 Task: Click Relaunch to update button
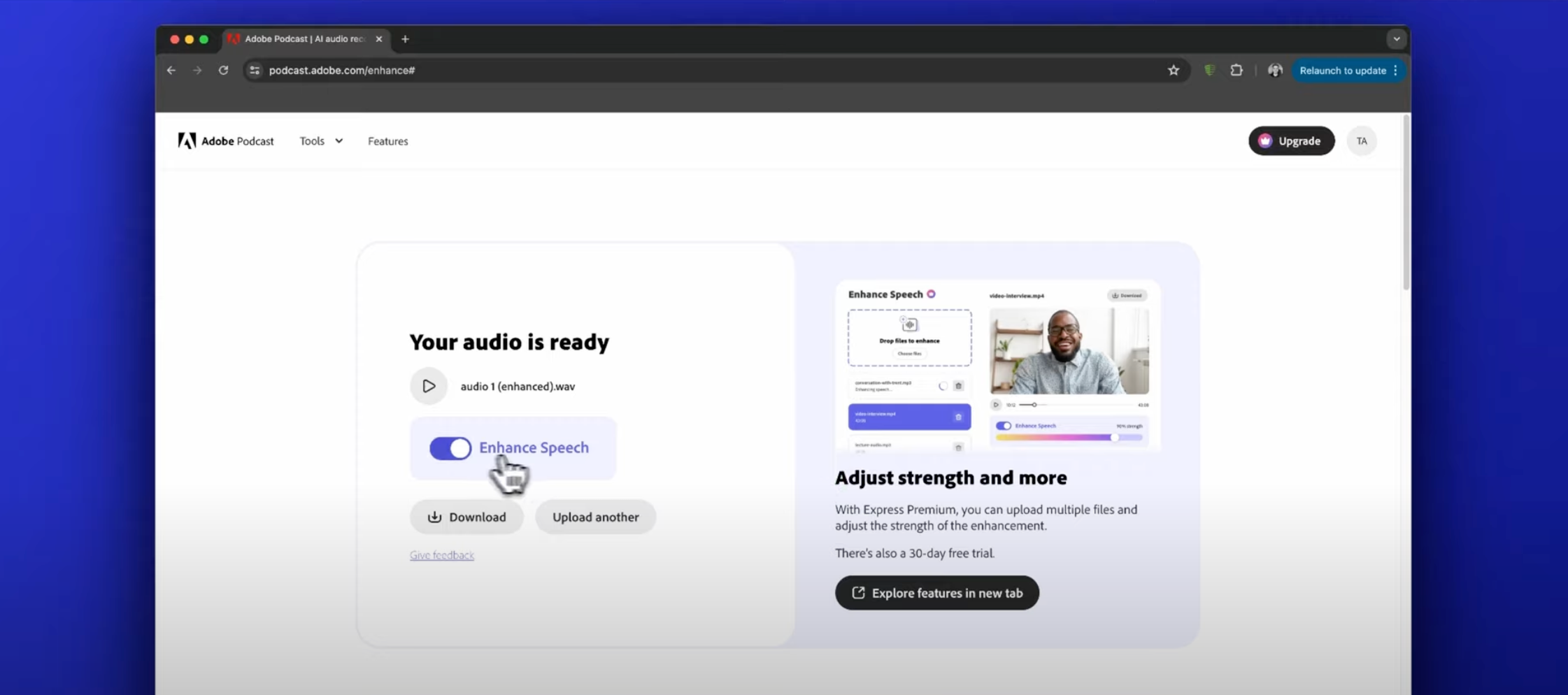[1342, 70]
